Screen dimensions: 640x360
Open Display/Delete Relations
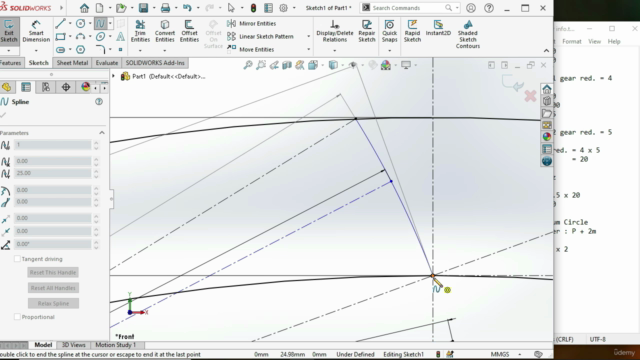click(335, 31)
